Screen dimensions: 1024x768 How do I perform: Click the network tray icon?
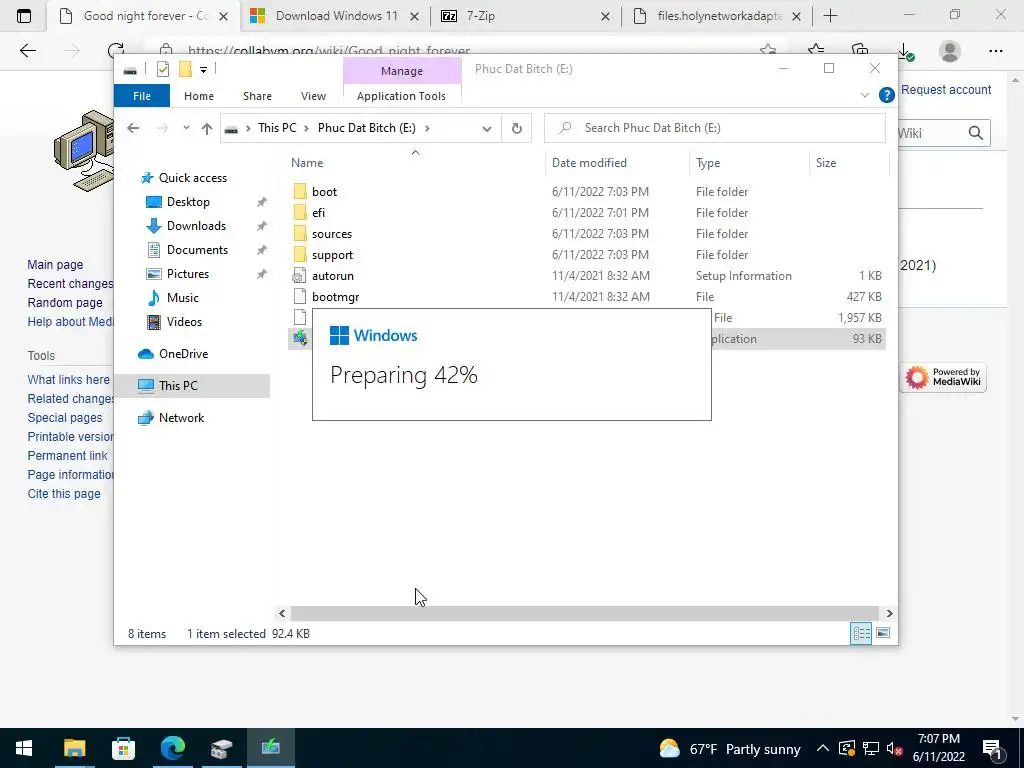pos(871,749)
